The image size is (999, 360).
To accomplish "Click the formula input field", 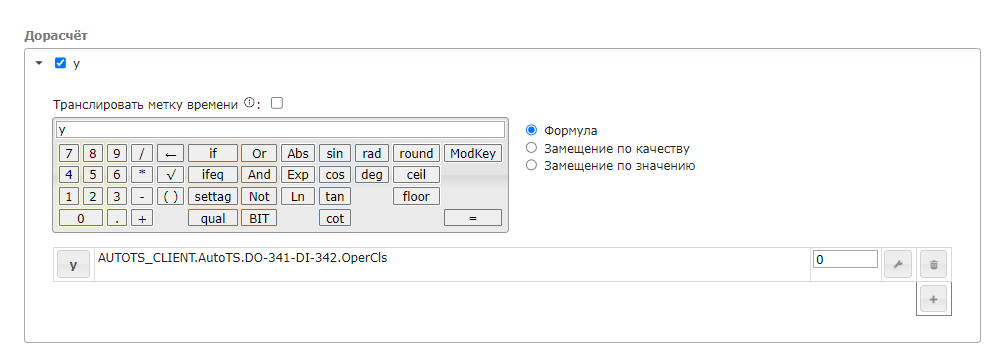I will [x=280, y=130].
